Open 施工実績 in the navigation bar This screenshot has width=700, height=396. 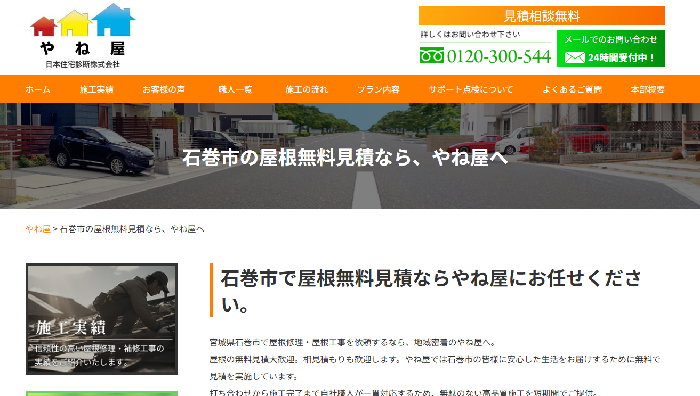(x=96, y=89)
